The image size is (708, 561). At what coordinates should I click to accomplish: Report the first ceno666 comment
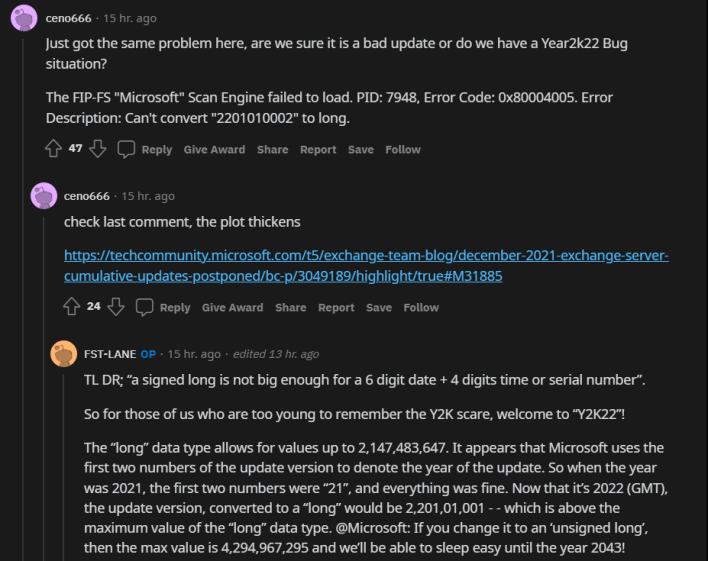318,150
